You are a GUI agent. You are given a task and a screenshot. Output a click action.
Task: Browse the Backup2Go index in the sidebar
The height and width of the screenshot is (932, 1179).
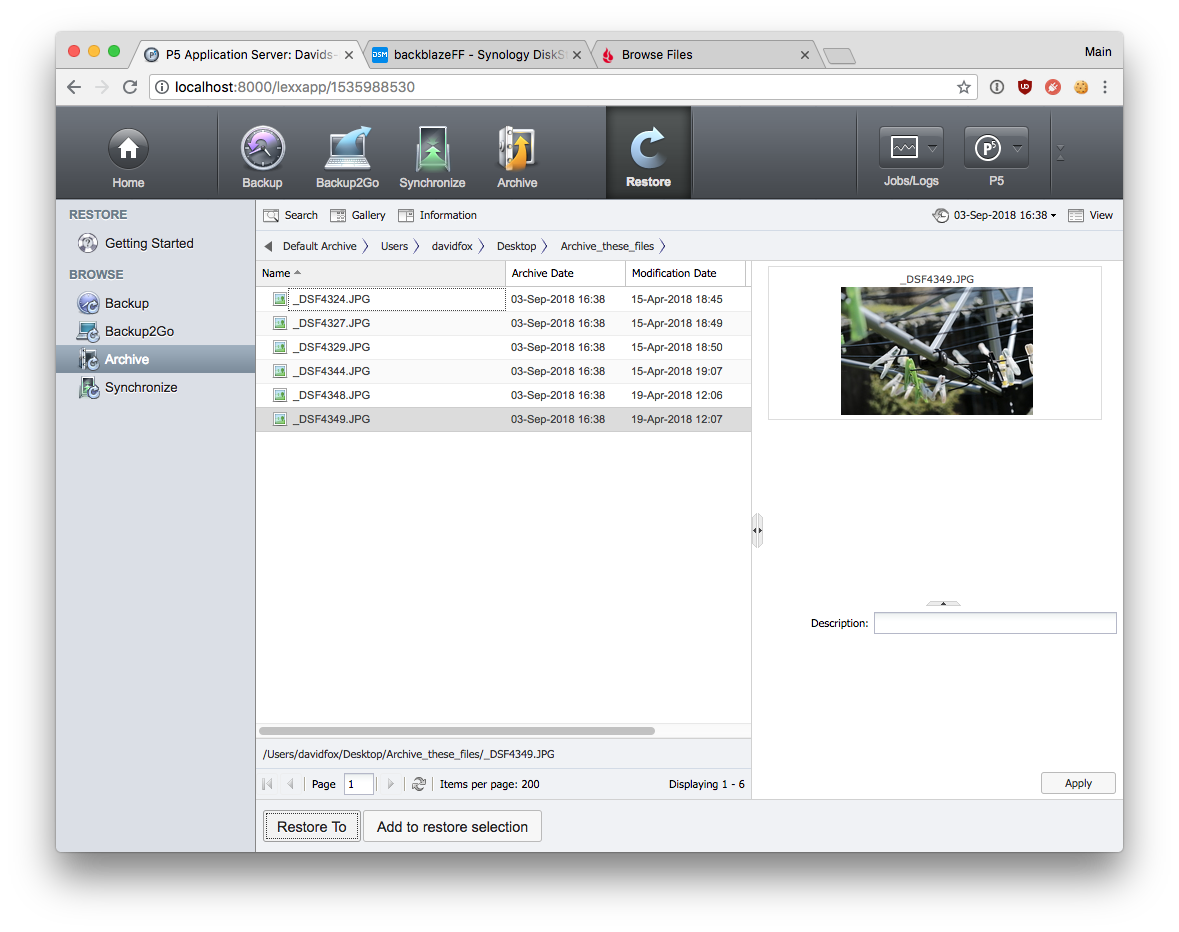tap(126, 331)
